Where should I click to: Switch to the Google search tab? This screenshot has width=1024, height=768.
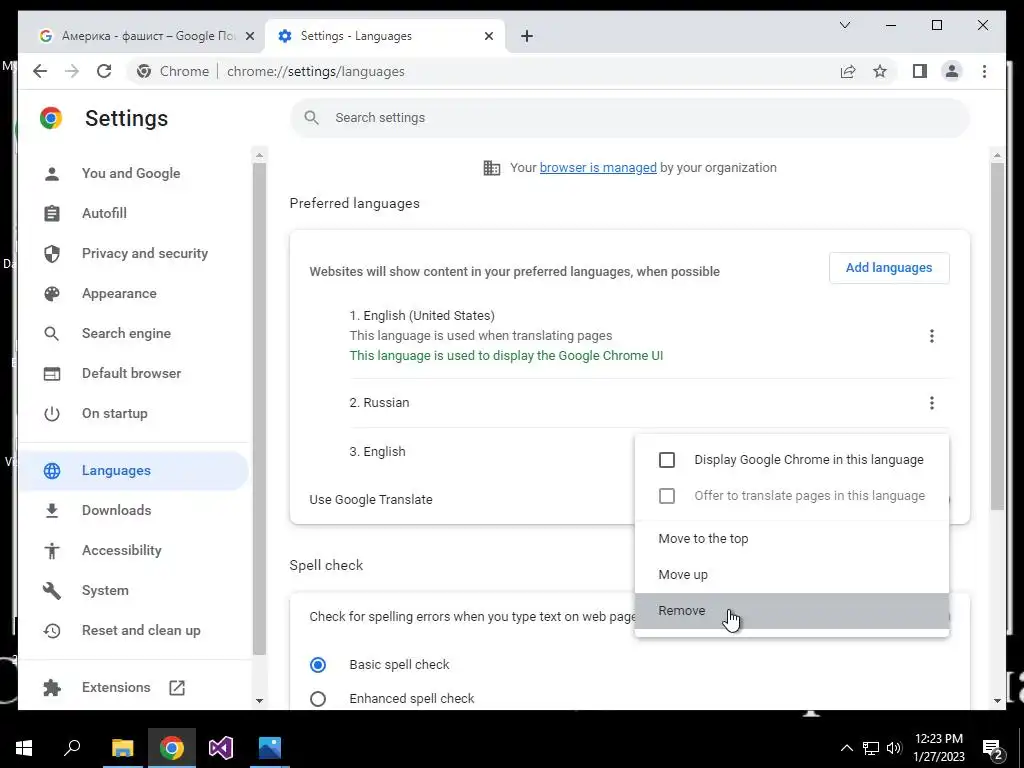146,36
